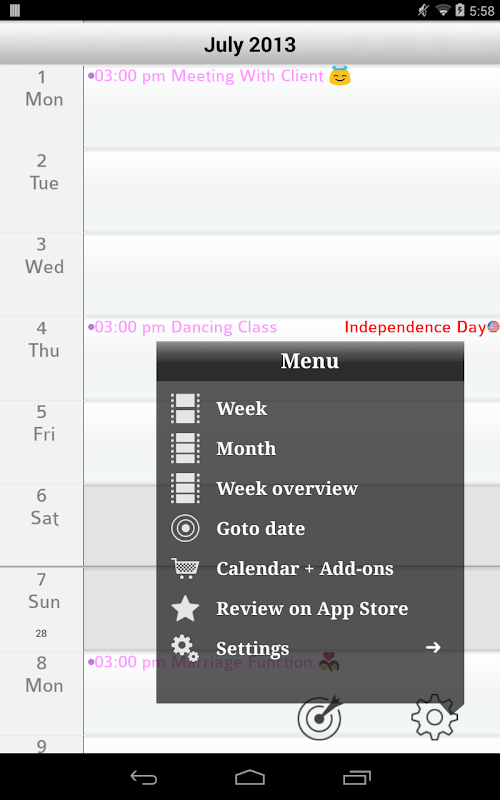Open the Dancing Class event

point(182,327)
